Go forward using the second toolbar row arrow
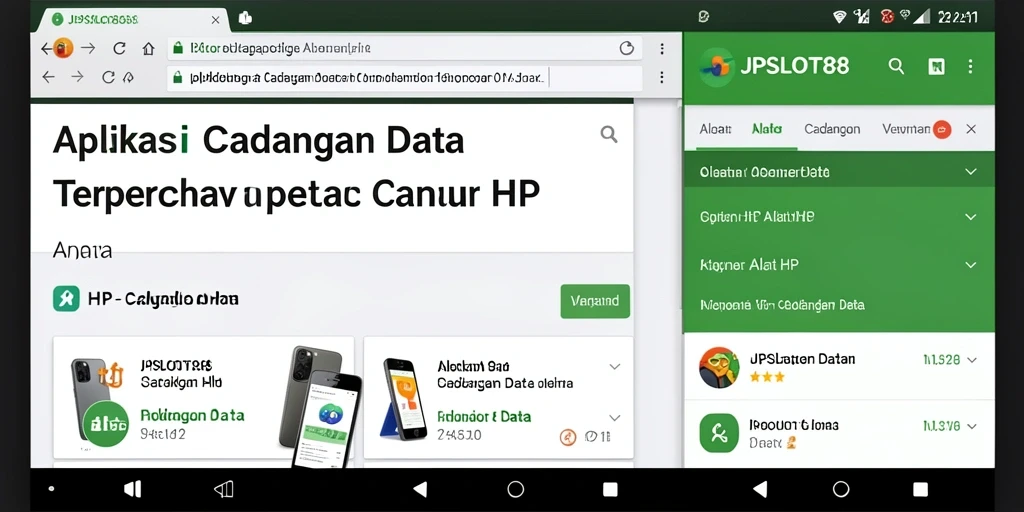The image size is (1024, 512). pyautogui.click(x=78, y=77)
